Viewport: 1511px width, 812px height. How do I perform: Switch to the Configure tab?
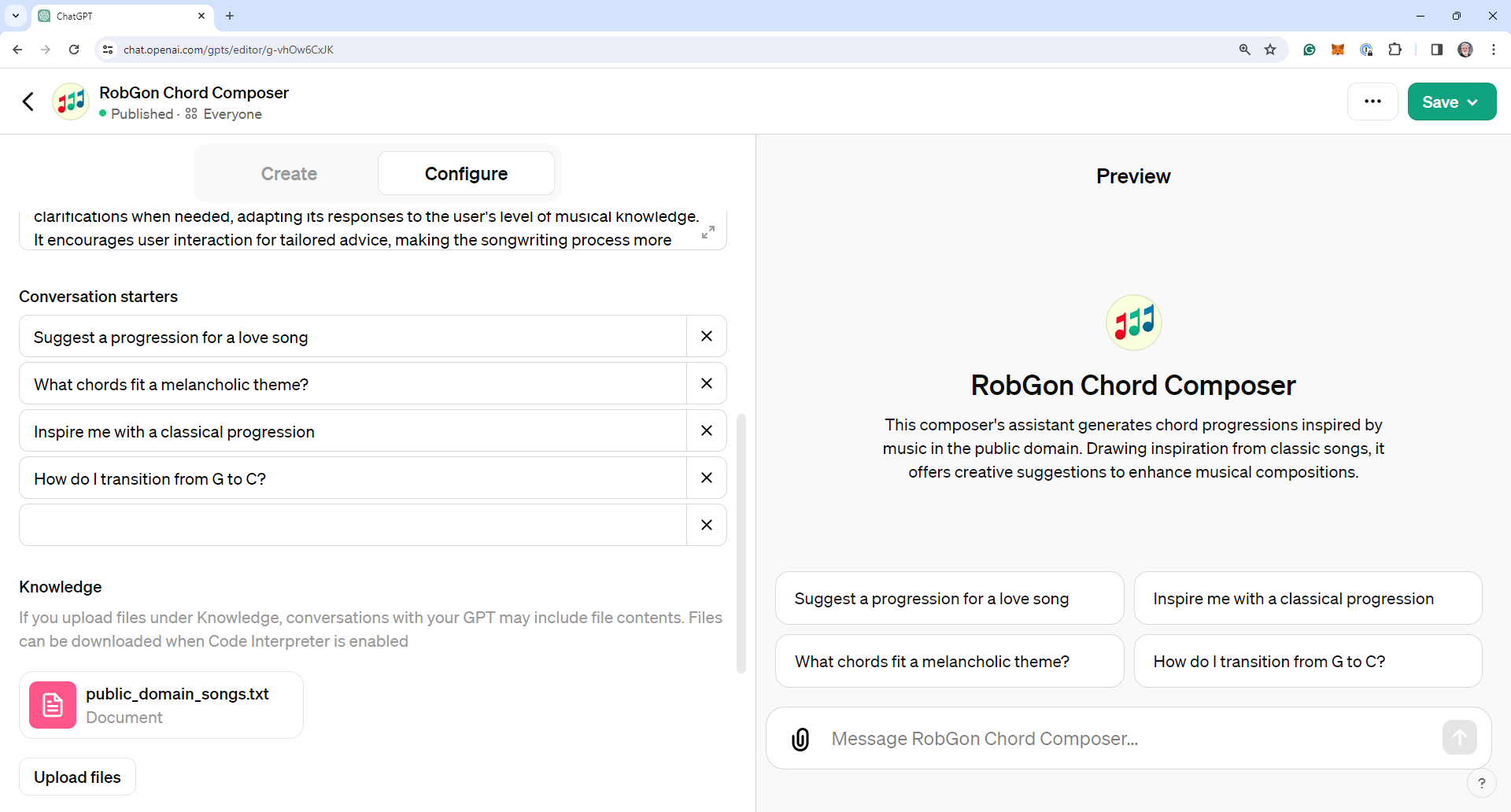pyautogui.click(x=466, y=173)
